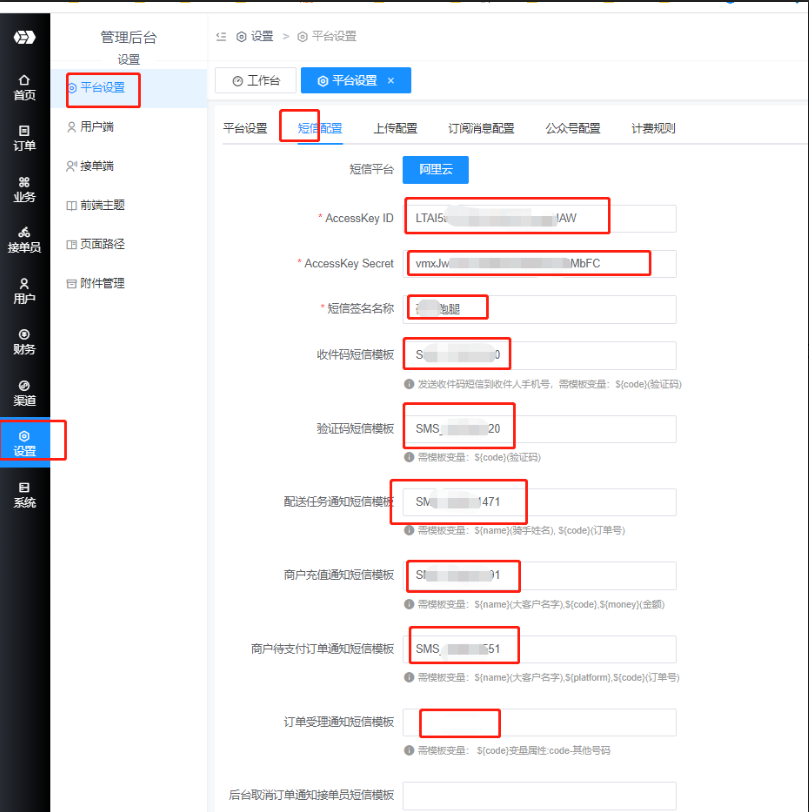The height and width of the screenshot is (812, 809).
Task: Open 附件管理 in the settings submenu
Action: 101,283
